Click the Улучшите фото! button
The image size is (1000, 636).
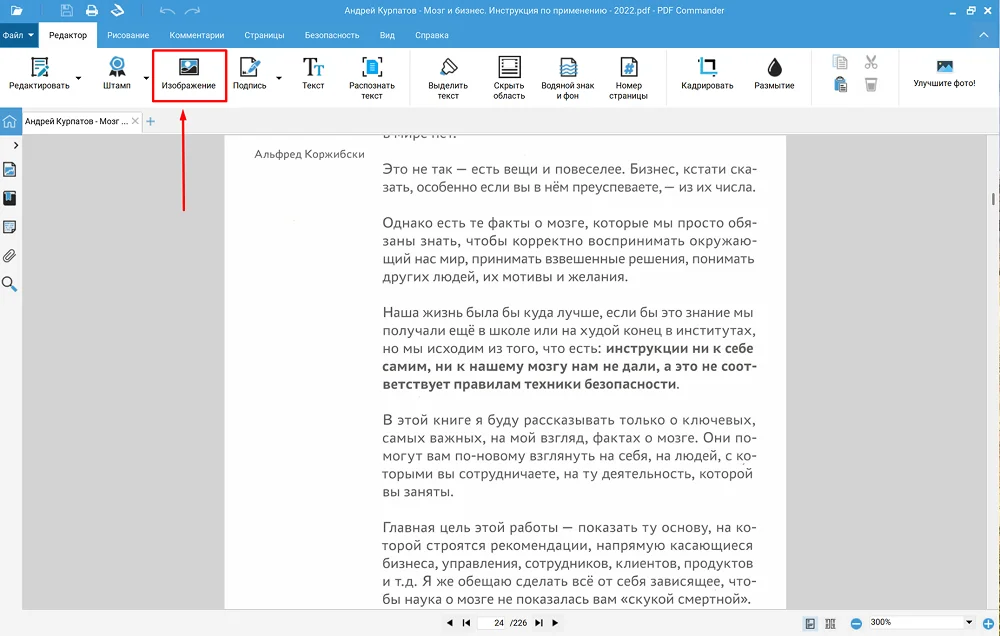pos(945,73)
